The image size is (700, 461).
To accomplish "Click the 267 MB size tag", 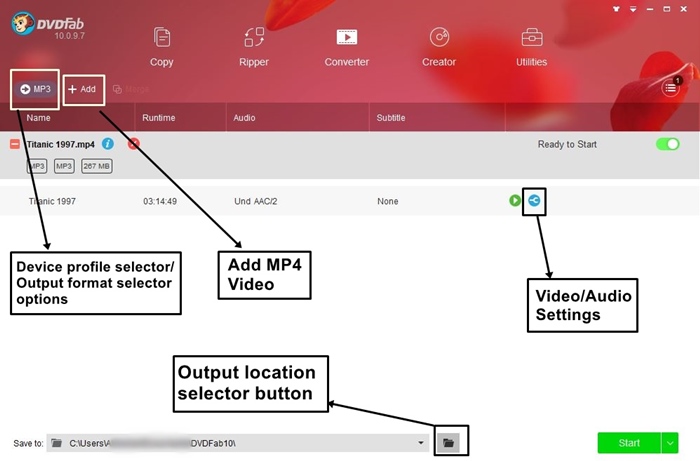I will pyautogui.click(x=97, y=166).
